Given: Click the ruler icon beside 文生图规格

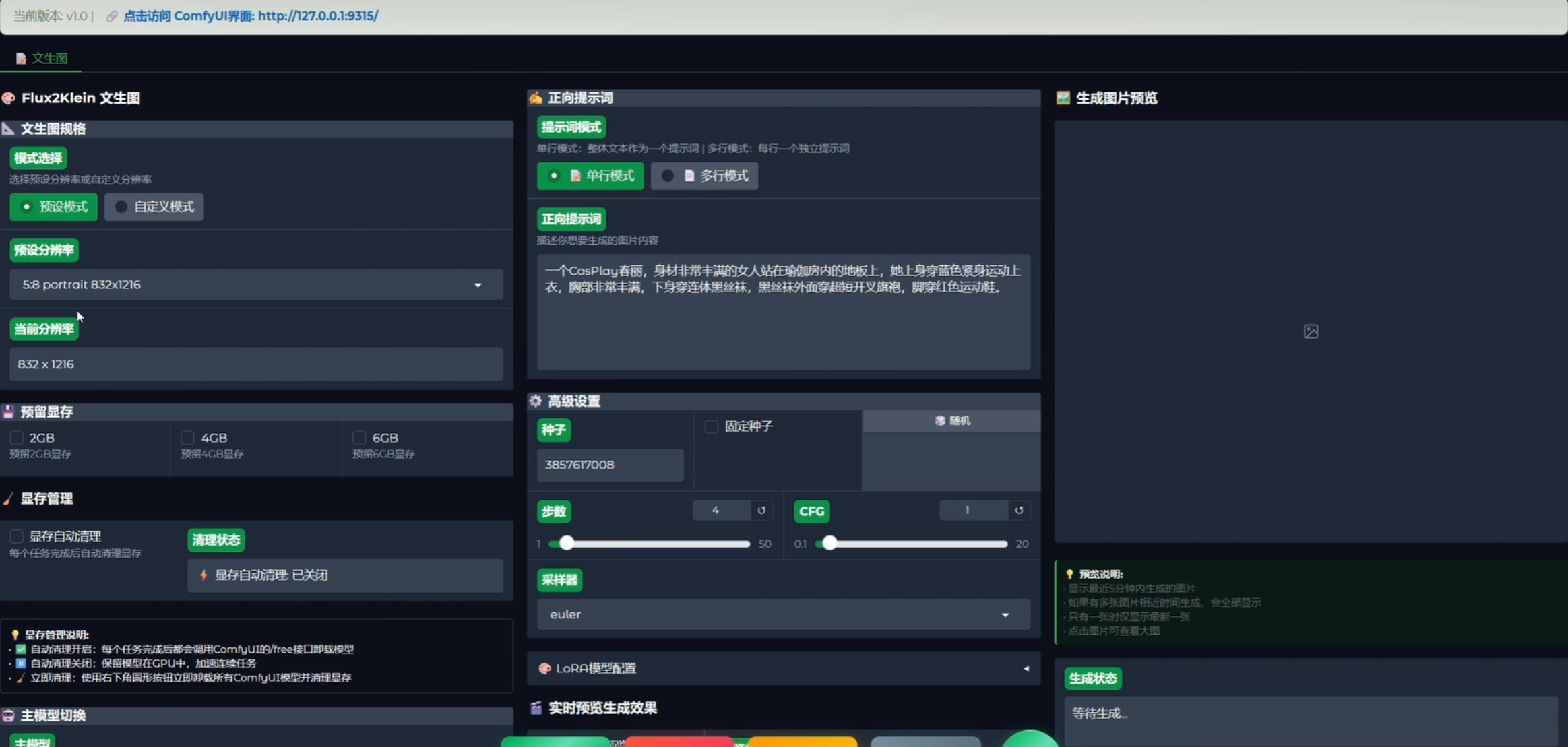Looking at the screenshot, I should [x=8, y=129].
